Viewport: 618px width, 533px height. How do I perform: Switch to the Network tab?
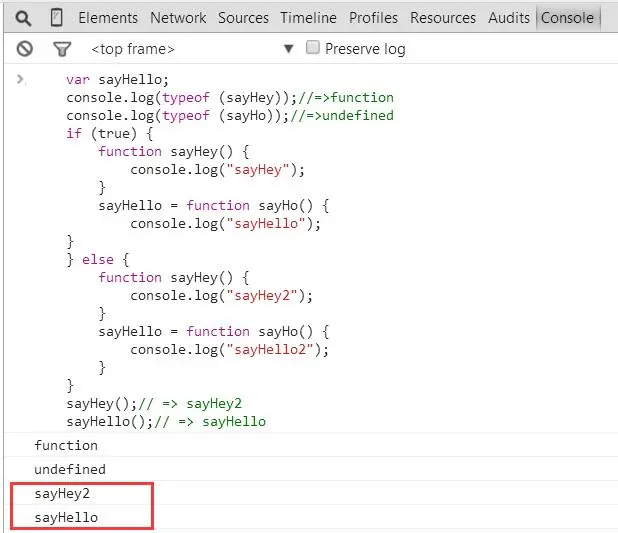pos(178,18)
